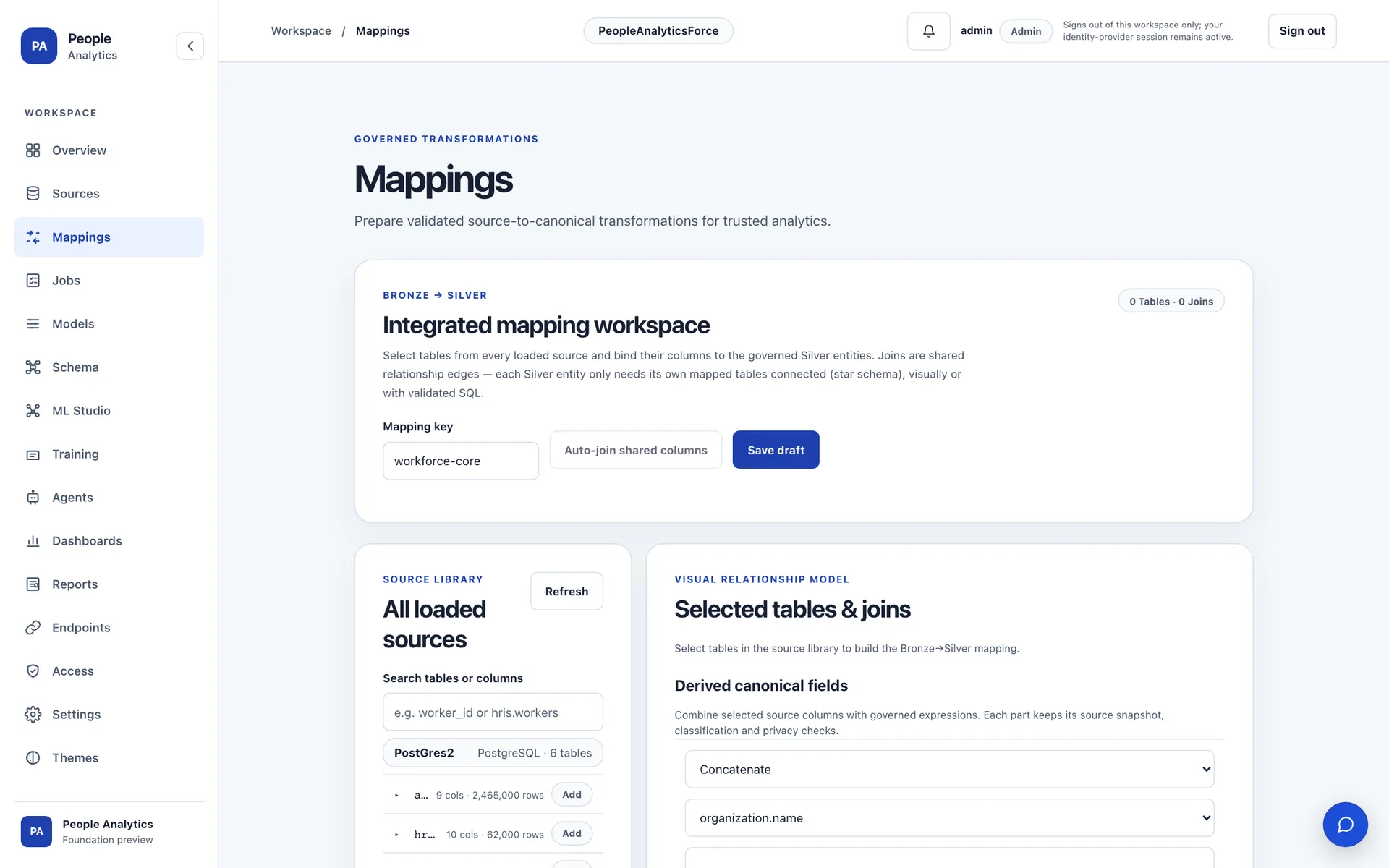The height and width of the screenshot is (868, 1389).
Task: Click the PeopleAnalyticsForce workspace pill
Action: (x=658, y=31)
